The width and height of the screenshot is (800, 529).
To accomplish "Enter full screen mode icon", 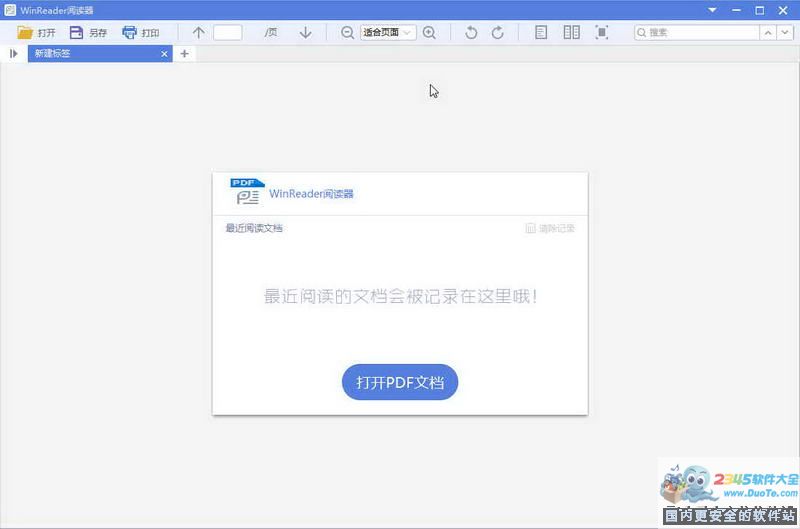I will (x=602, y=33).
